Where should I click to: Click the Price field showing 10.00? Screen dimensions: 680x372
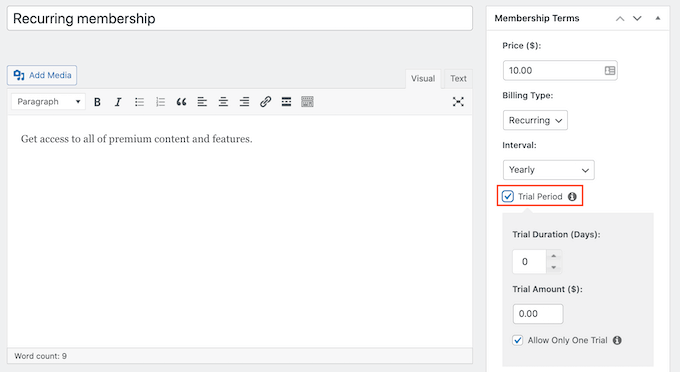[560, 70]
